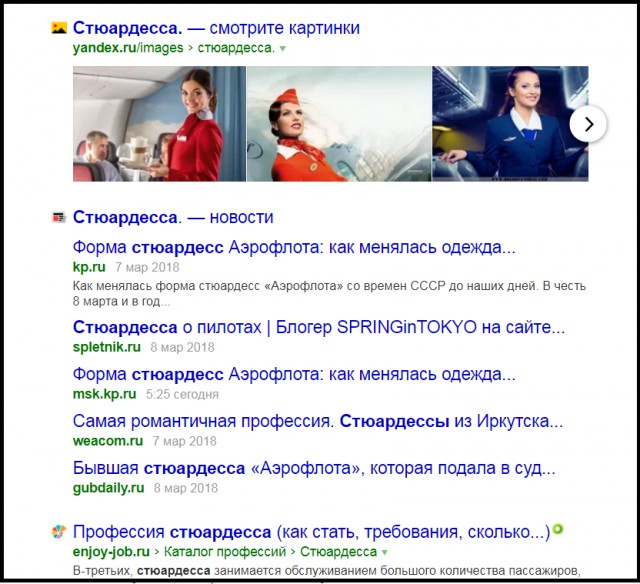Open thumbnail of stewardess in red jacket serving coffee
Image resolution: width=640 pixels, height=584 pixels.
(x=160, y=124)
